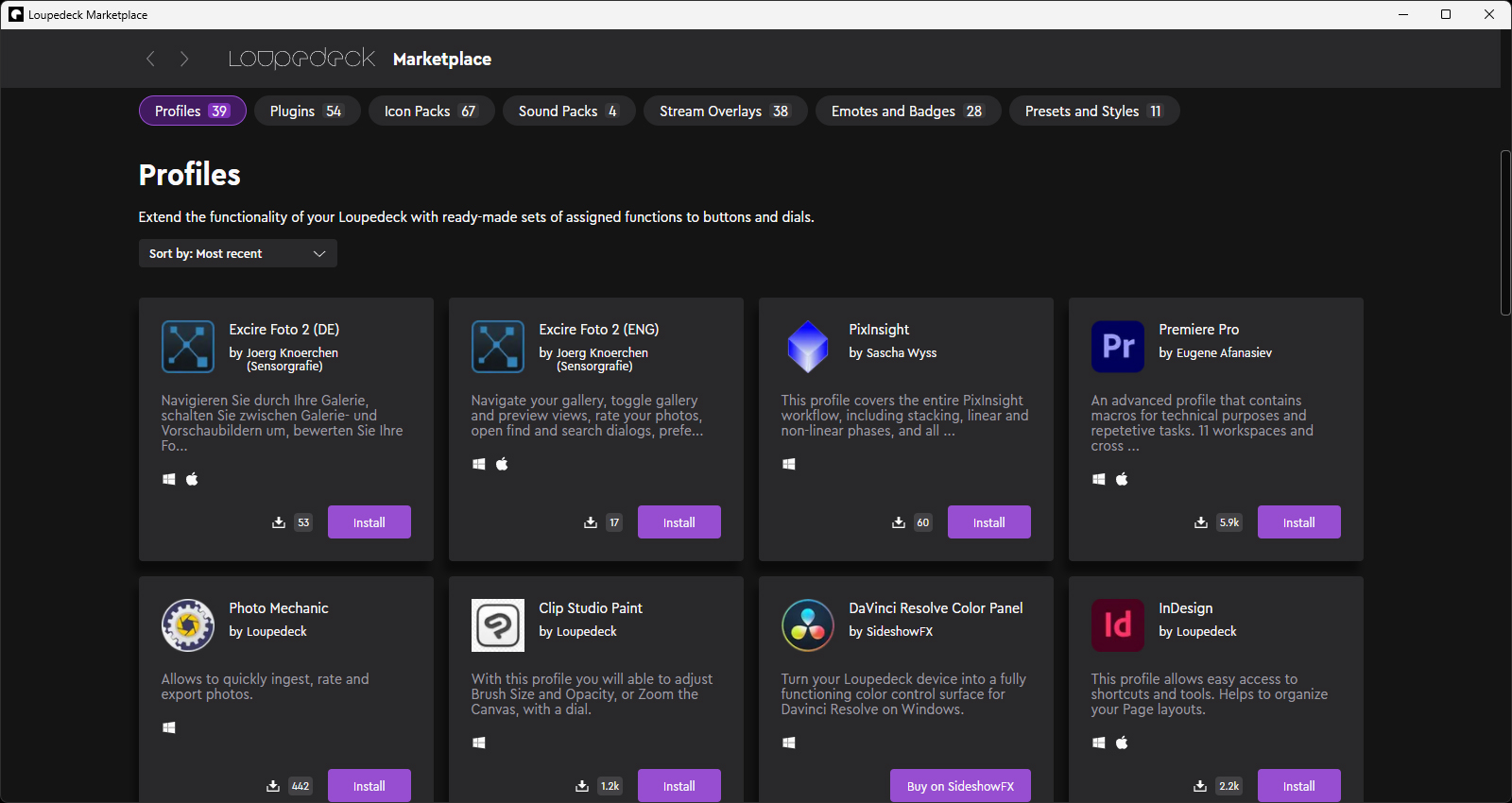The width and height of the screenshot is (1512, 803).
Task: Click the Premiere Pro profile icon
Action: (1117, 347)
